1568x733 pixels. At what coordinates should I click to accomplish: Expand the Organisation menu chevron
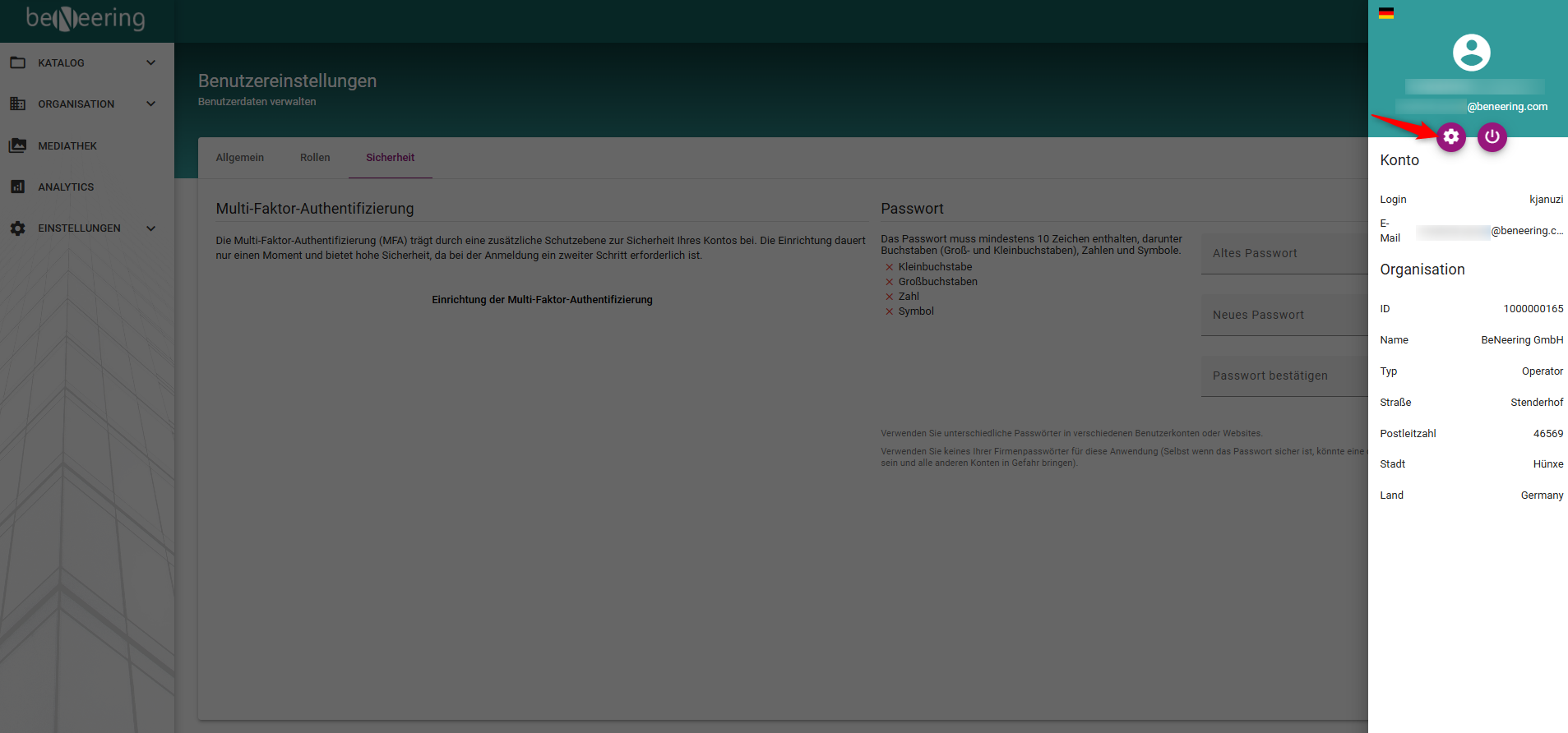(x=150, y=104)
